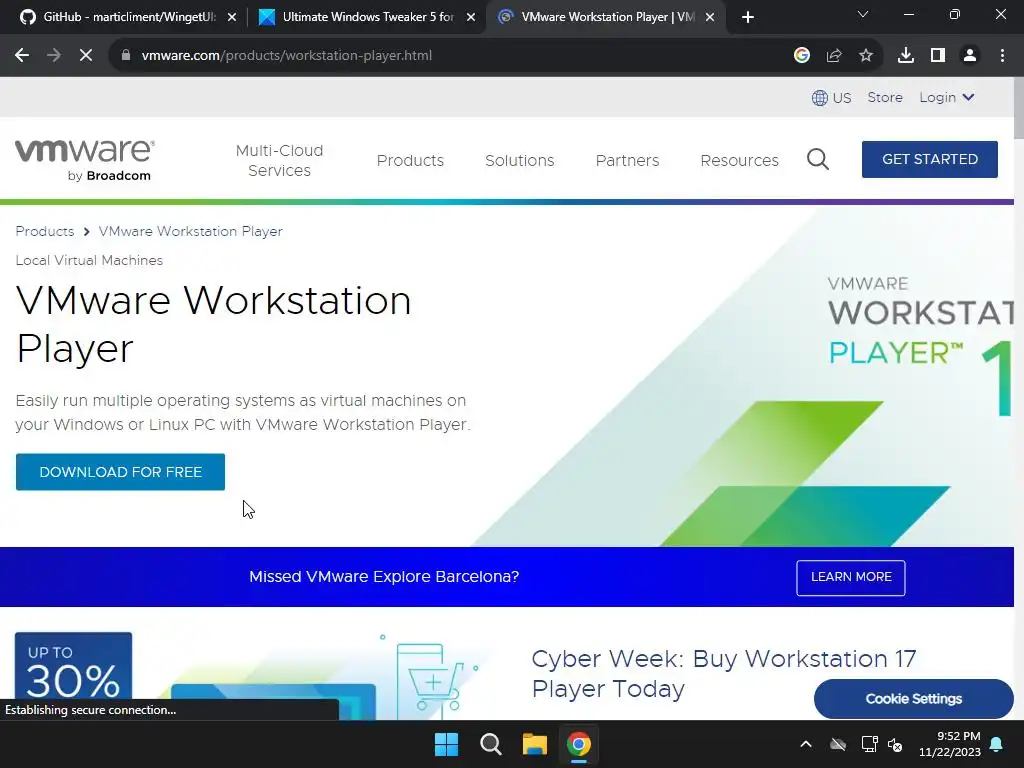Image resolution: width=1024 pixels, height=768 pixels.
Task: Stop page loading with the X button
Action: [86, 56]
